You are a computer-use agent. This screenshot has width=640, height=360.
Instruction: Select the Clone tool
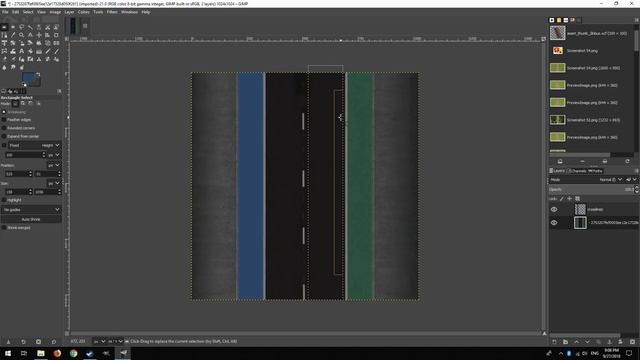(x=39, y=59)
